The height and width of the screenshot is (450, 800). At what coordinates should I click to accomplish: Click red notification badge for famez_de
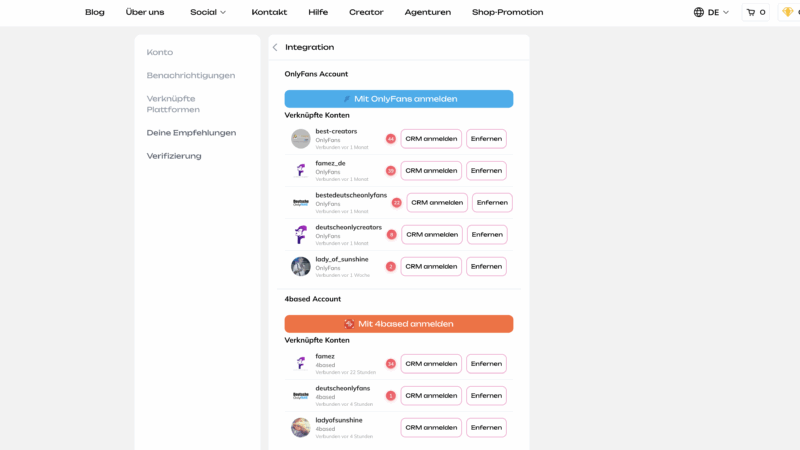[x=391, y=171]
